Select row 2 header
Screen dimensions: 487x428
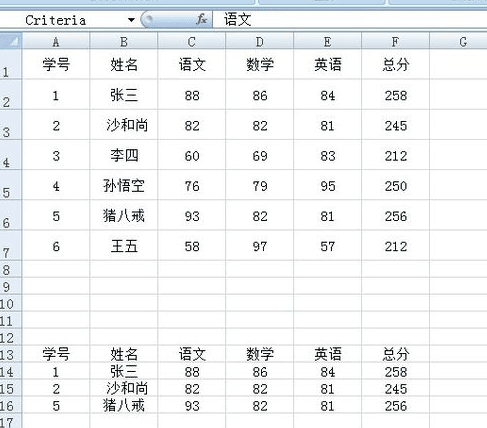[x=11, y=94]
